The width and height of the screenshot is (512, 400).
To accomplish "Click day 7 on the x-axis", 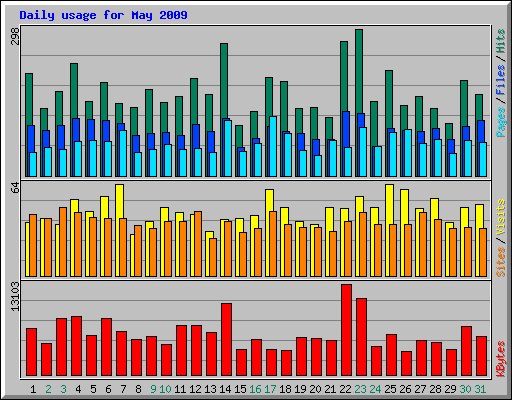I will pos(123,389).
